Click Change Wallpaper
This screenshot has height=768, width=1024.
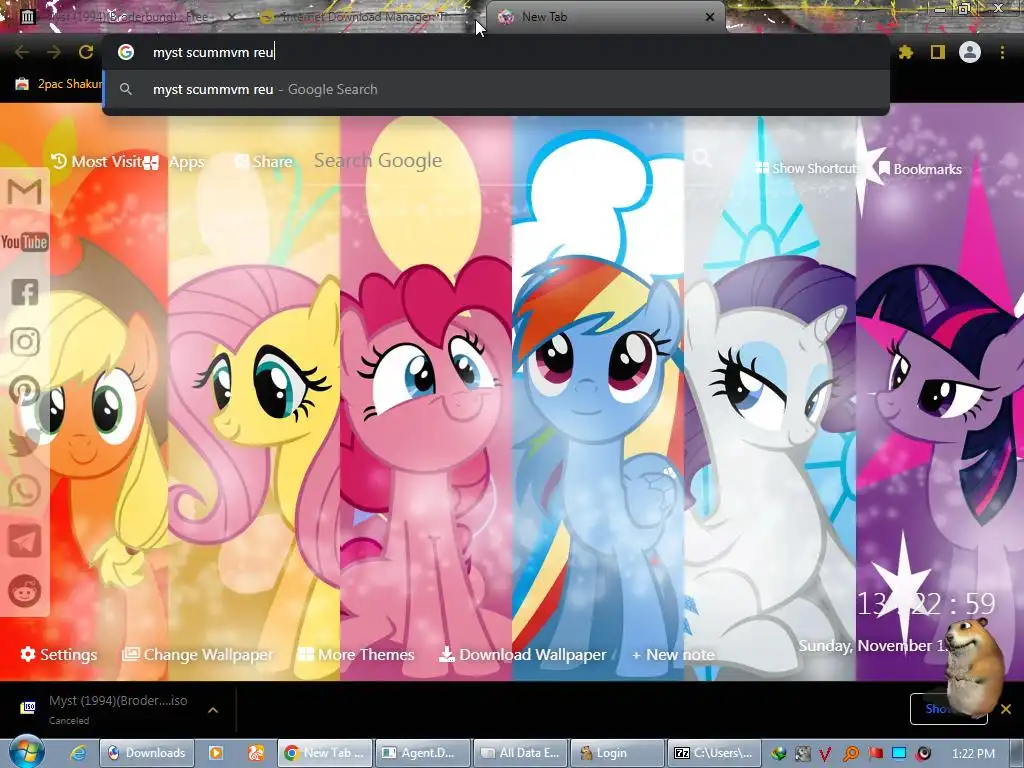click(198, 654)
